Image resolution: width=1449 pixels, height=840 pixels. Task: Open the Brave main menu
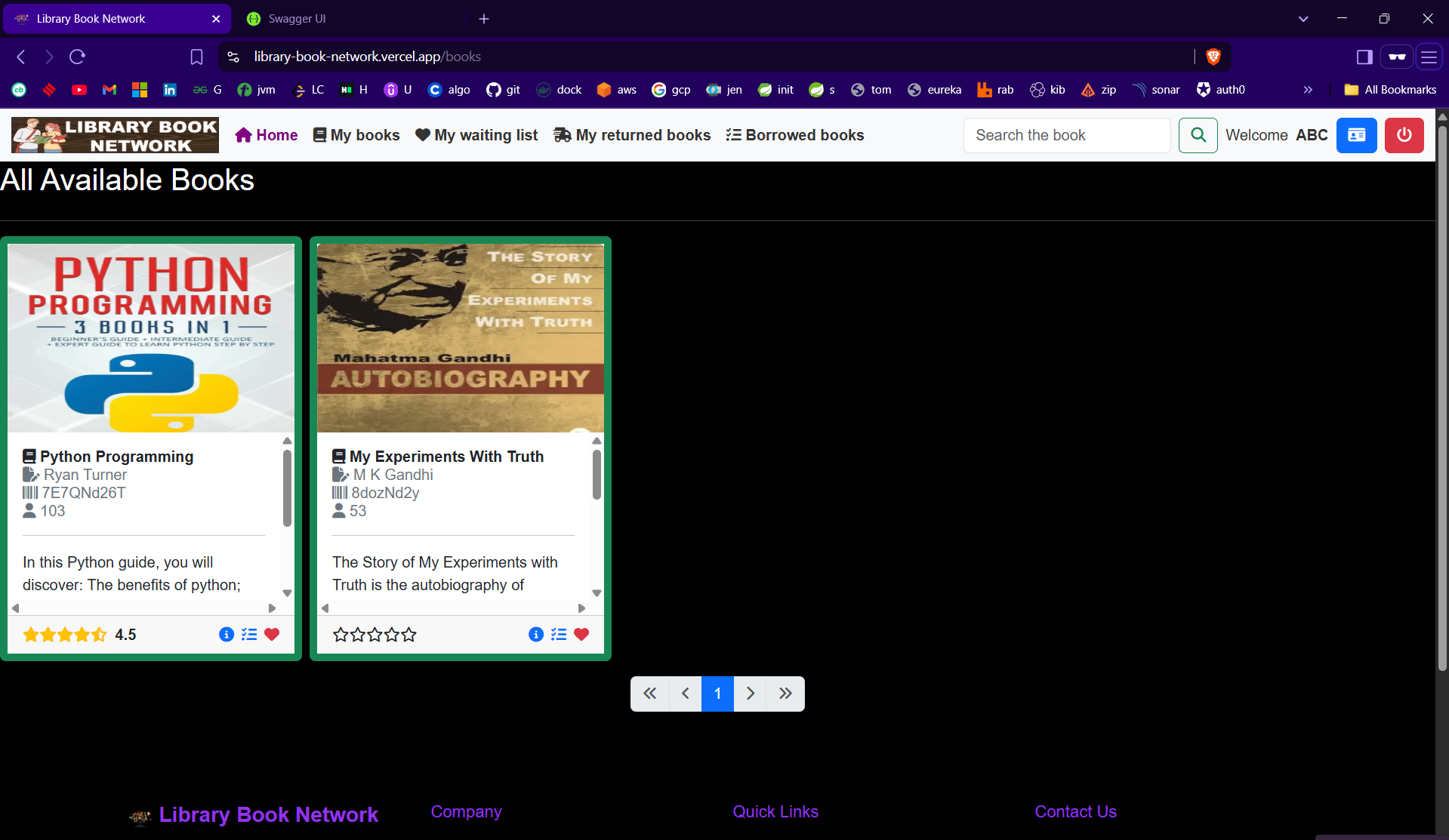tap(1429, 57)
